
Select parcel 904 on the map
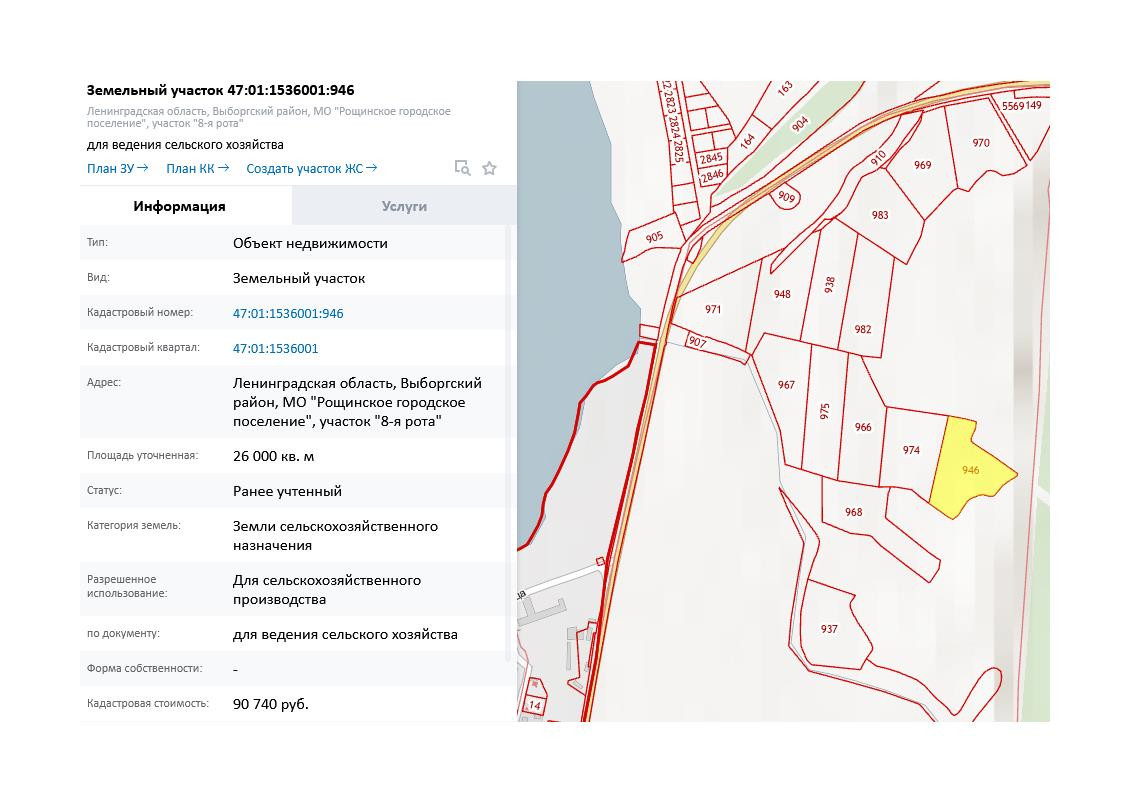799,124
